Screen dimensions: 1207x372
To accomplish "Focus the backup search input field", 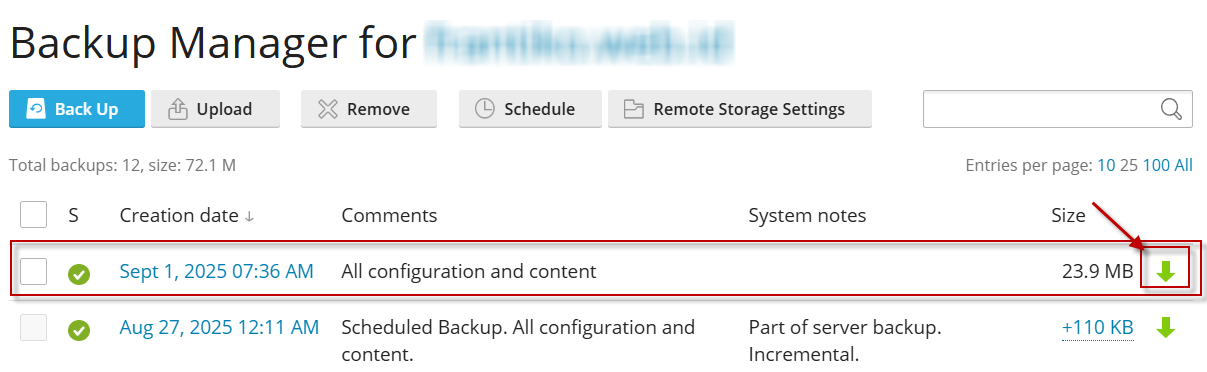I will (x=1040, y=109).
